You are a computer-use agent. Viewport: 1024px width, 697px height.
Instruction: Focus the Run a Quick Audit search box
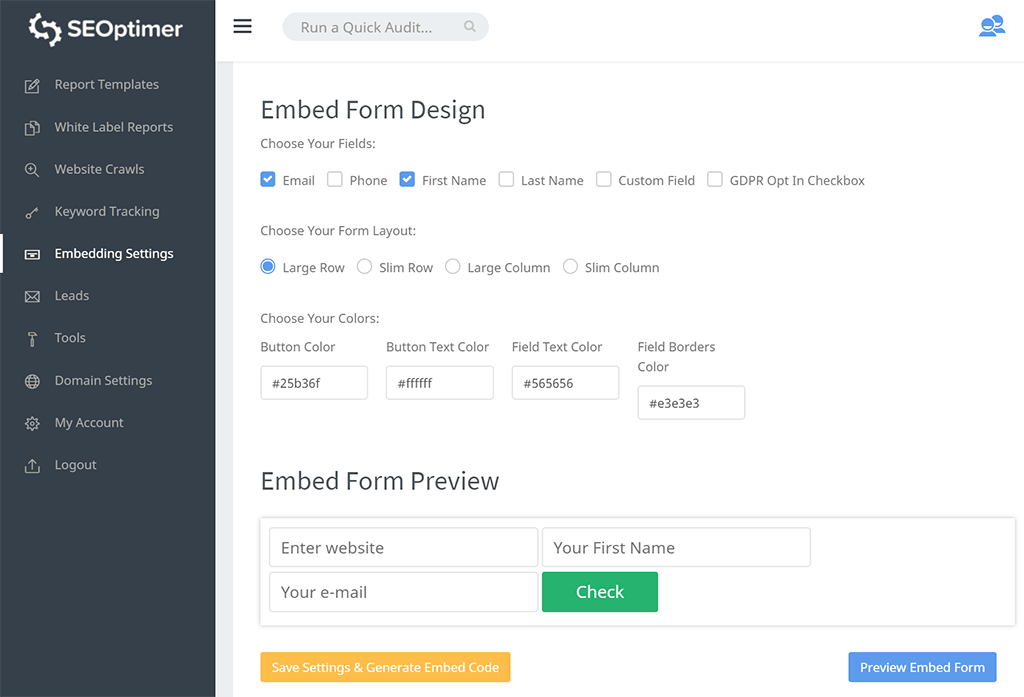(375, 27)
